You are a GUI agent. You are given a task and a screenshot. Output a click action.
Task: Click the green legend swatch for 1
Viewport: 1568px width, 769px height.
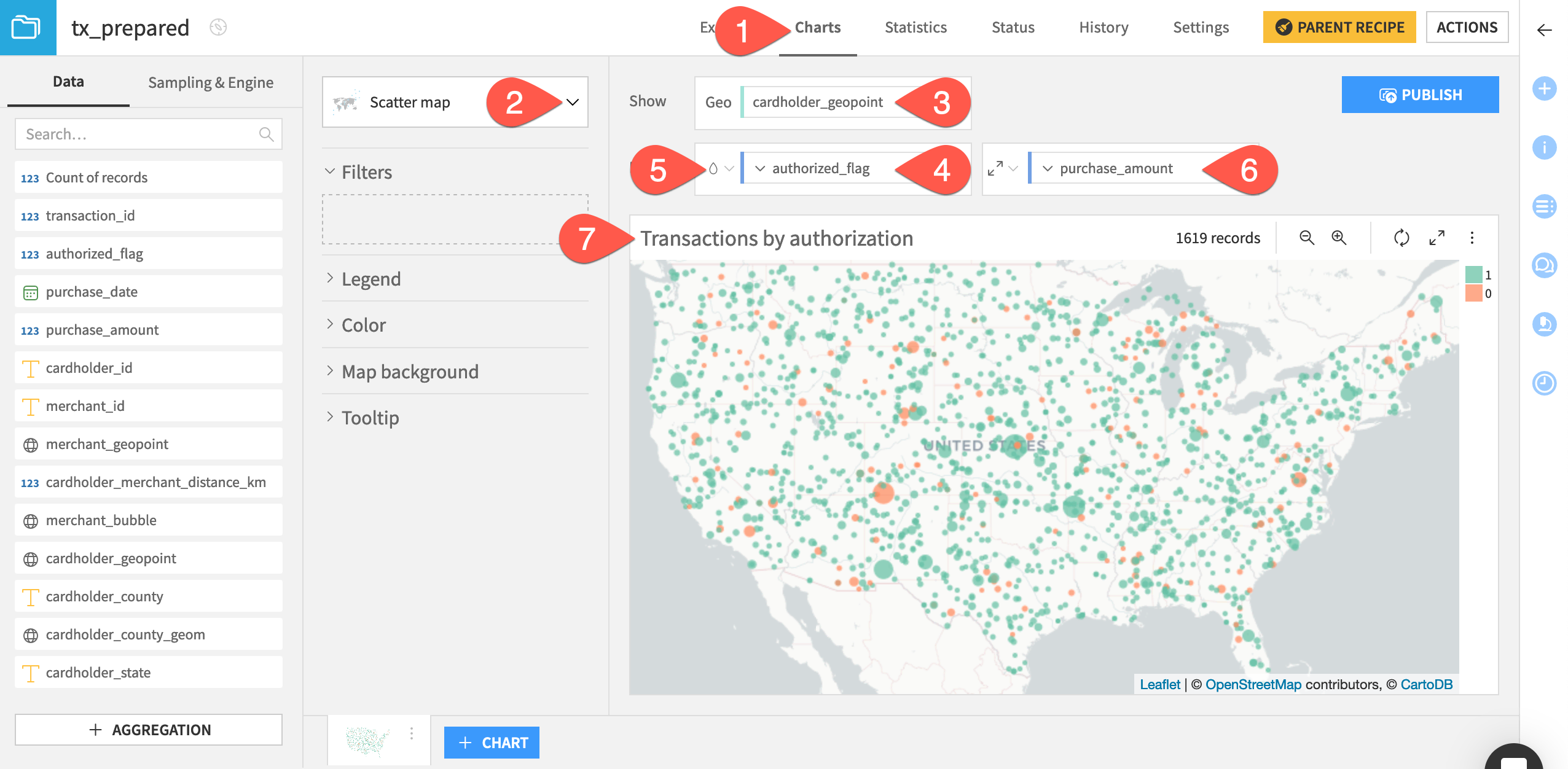click(1473, 275)
